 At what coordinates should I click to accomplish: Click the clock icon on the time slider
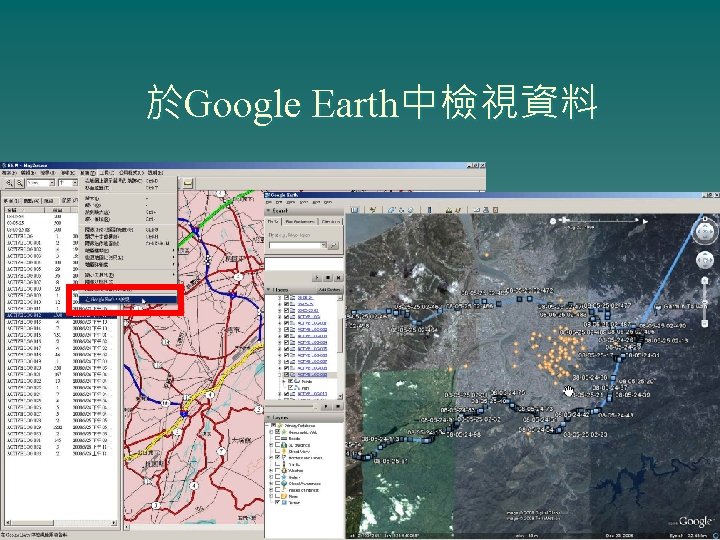point(553,221)
